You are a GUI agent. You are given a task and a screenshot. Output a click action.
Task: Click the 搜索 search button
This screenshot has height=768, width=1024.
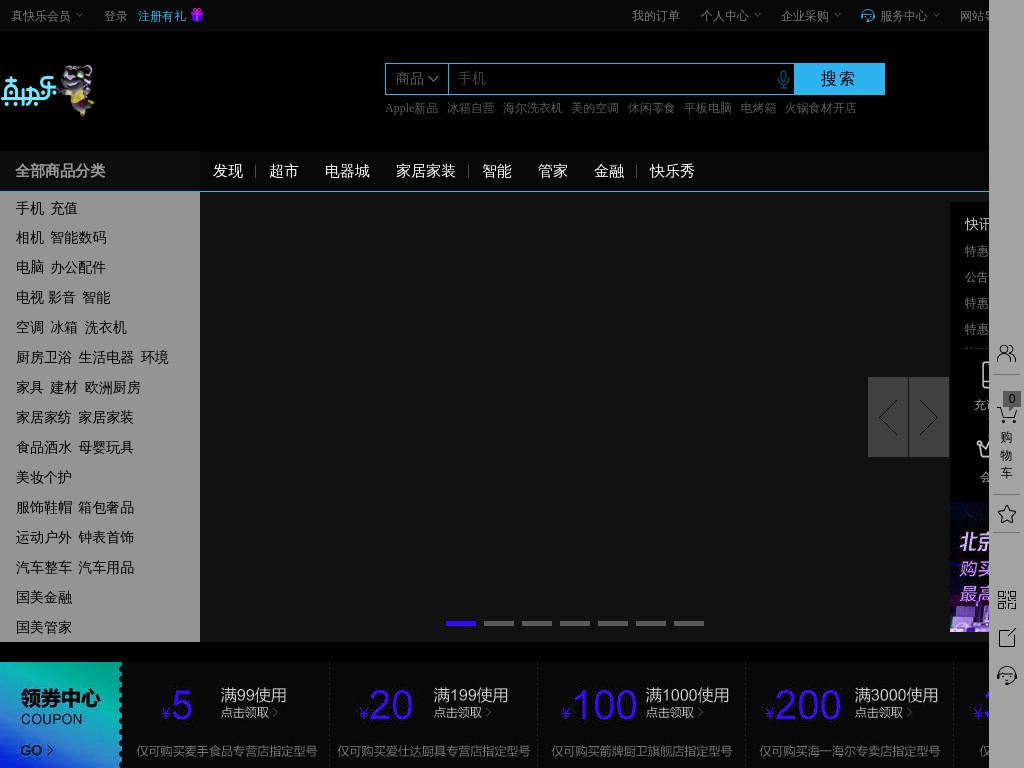click(x=839, y=79)
